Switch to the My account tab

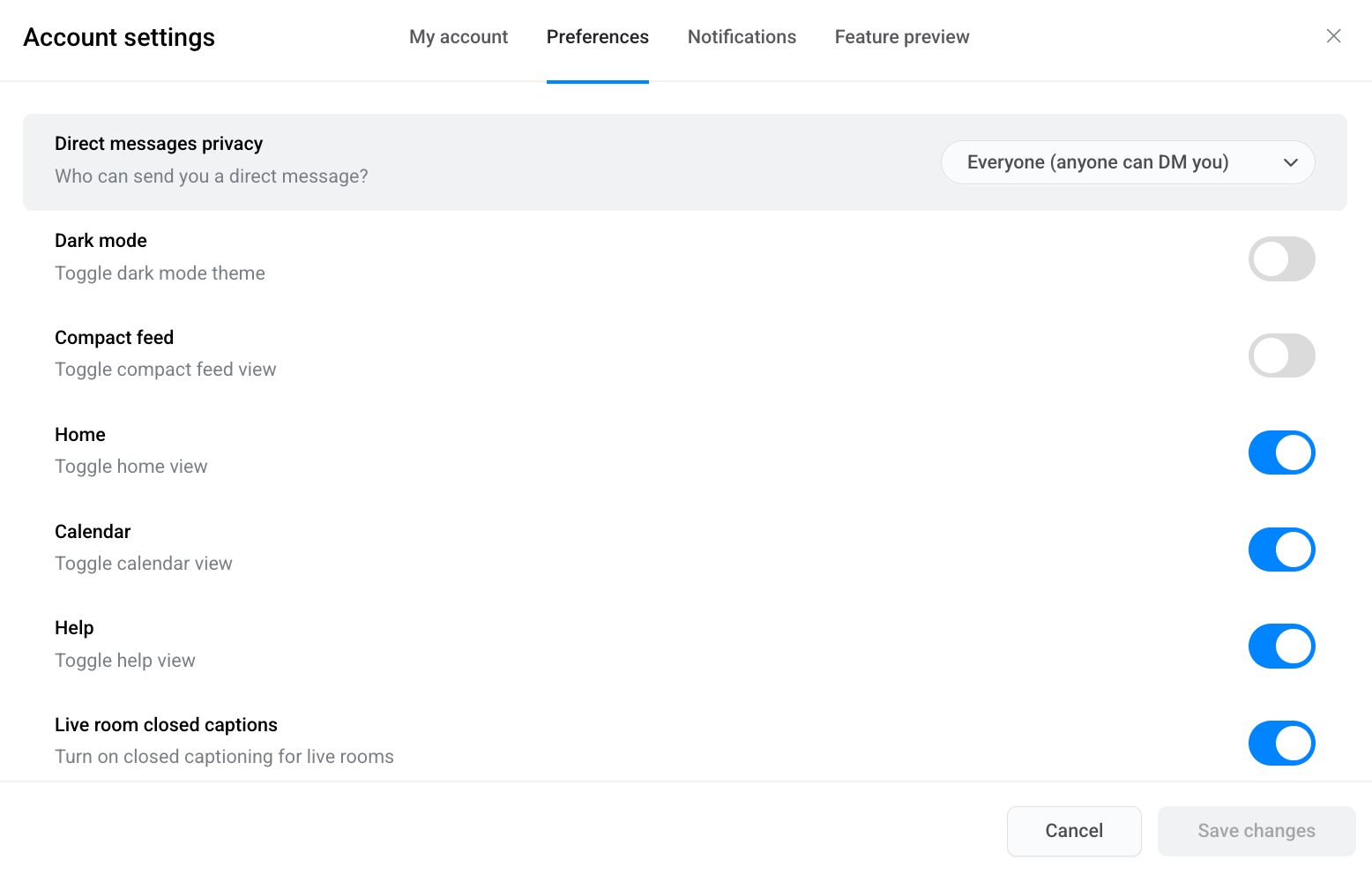pos(459,37)
